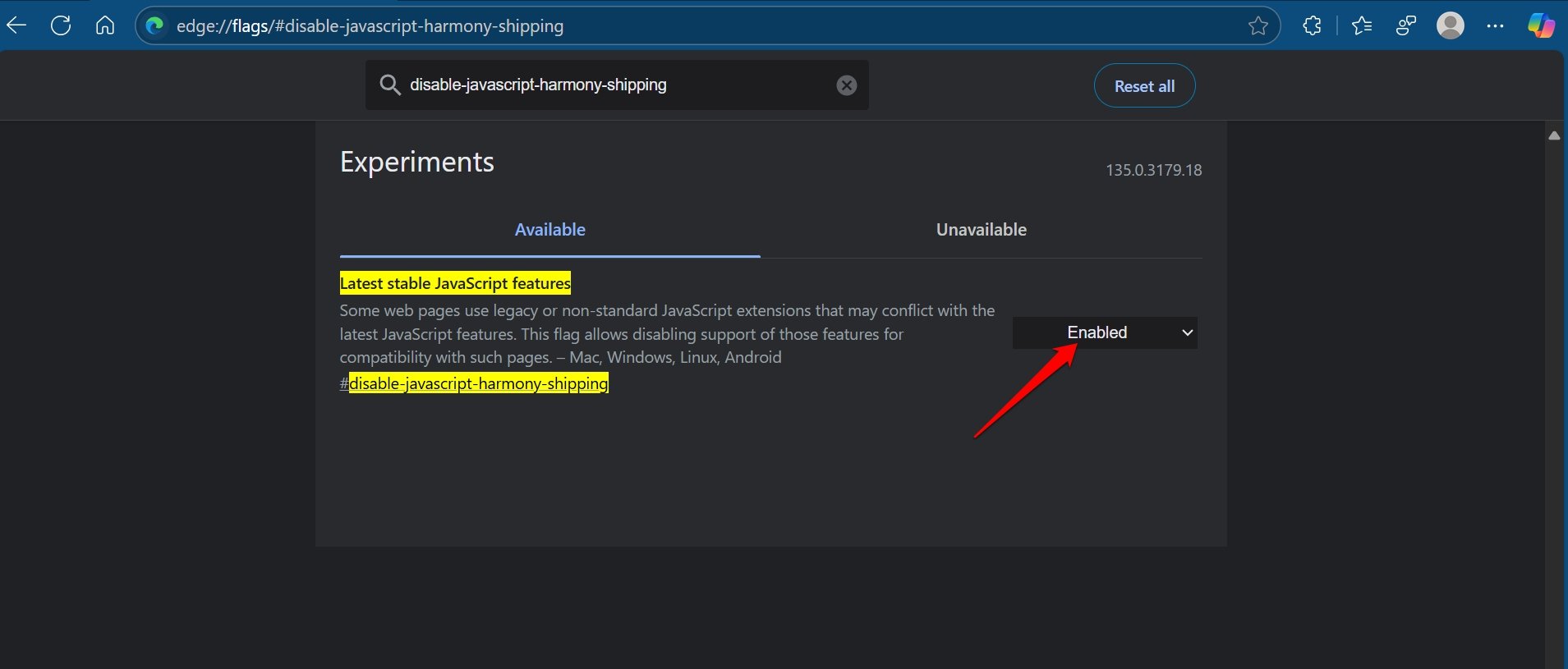Click the scrollbar up arrow
1568x669 pixels.
(1554, 135)
